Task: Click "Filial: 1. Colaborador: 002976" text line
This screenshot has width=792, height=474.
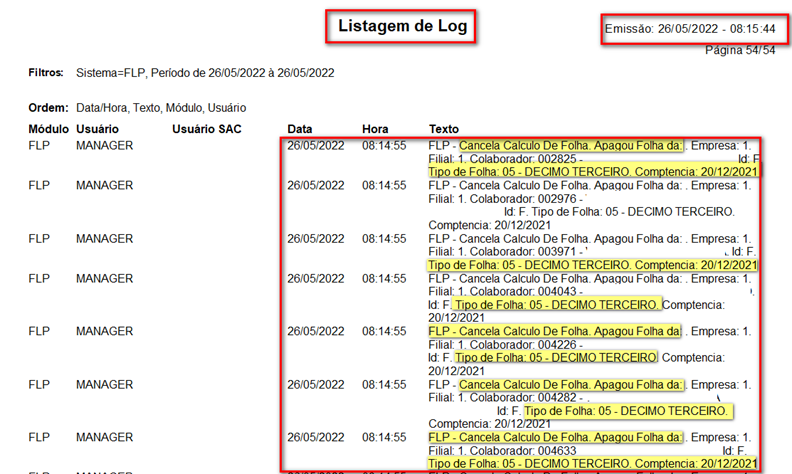Action: pyautogui.click(x=503, y=199)
